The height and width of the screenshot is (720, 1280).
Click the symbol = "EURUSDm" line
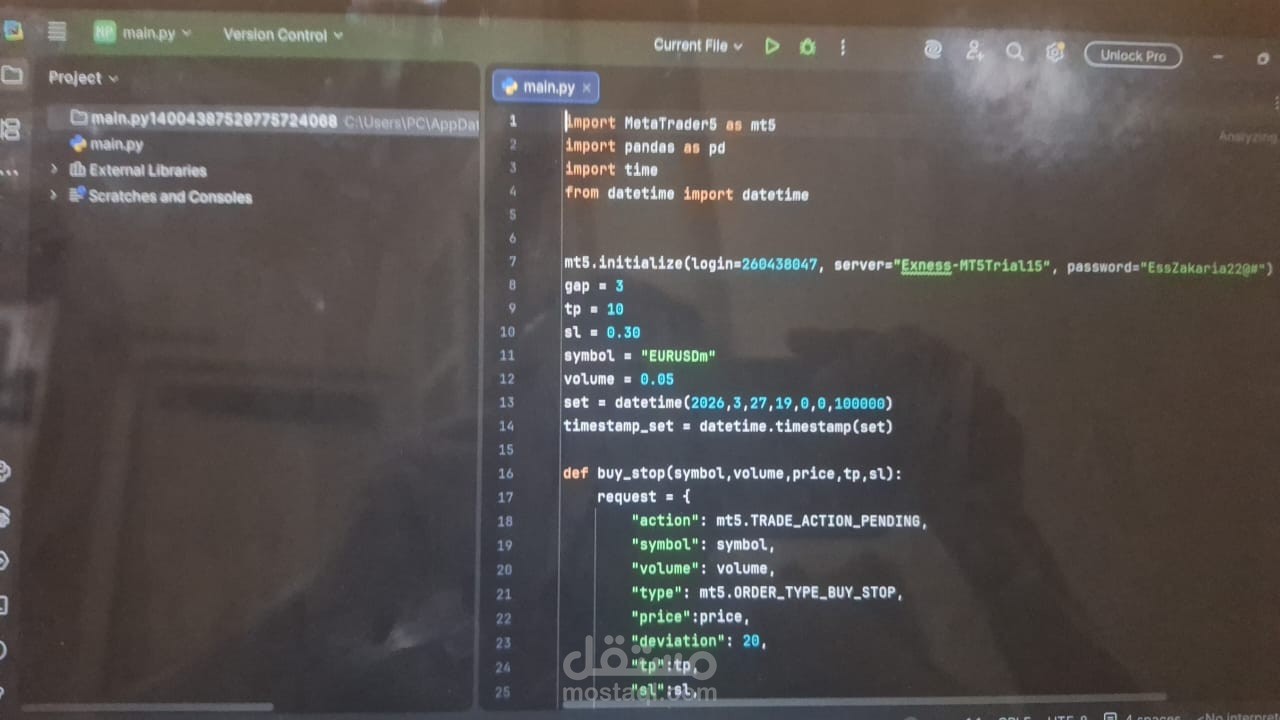point(640,355)
